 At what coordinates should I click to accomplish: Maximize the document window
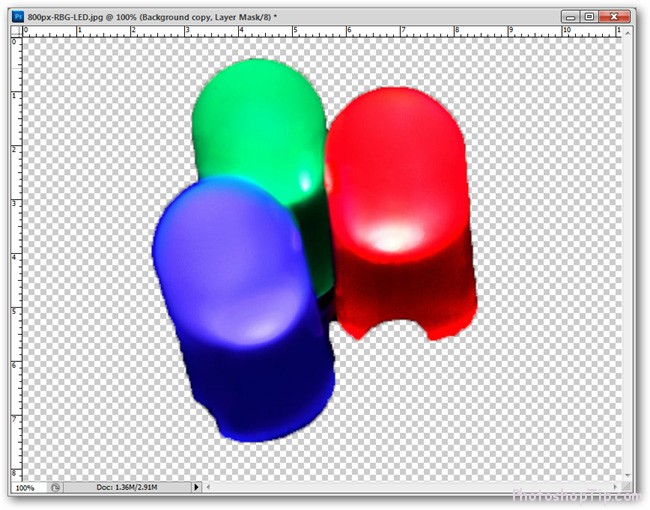[589, 17]
